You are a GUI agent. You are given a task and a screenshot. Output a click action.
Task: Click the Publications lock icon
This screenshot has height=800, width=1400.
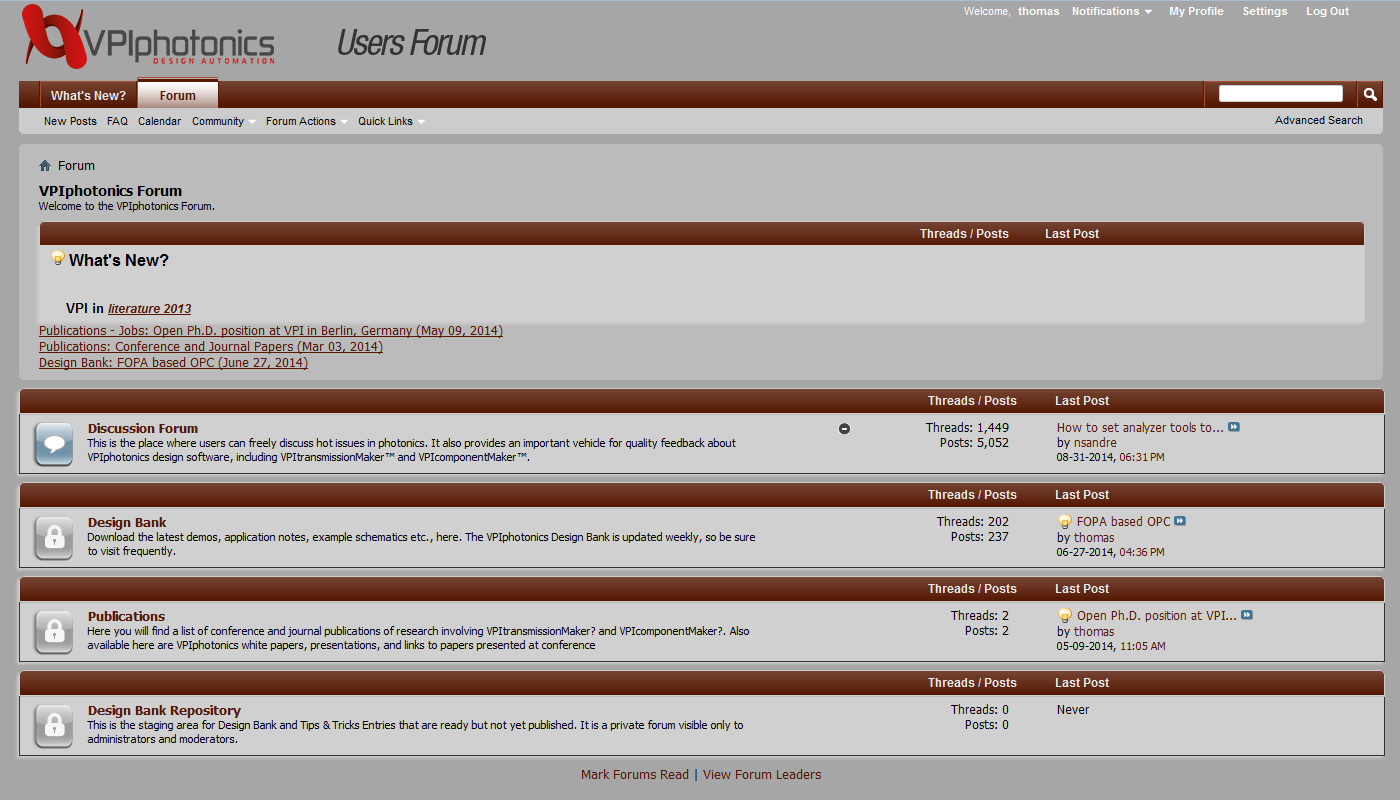54,632
